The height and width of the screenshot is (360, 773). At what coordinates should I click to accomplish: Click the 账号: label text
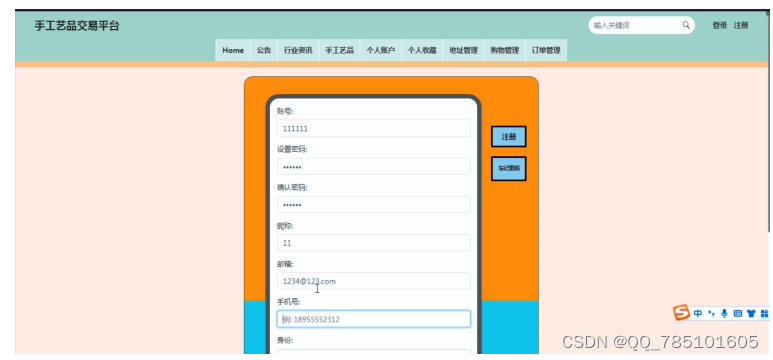pos(285,111)
